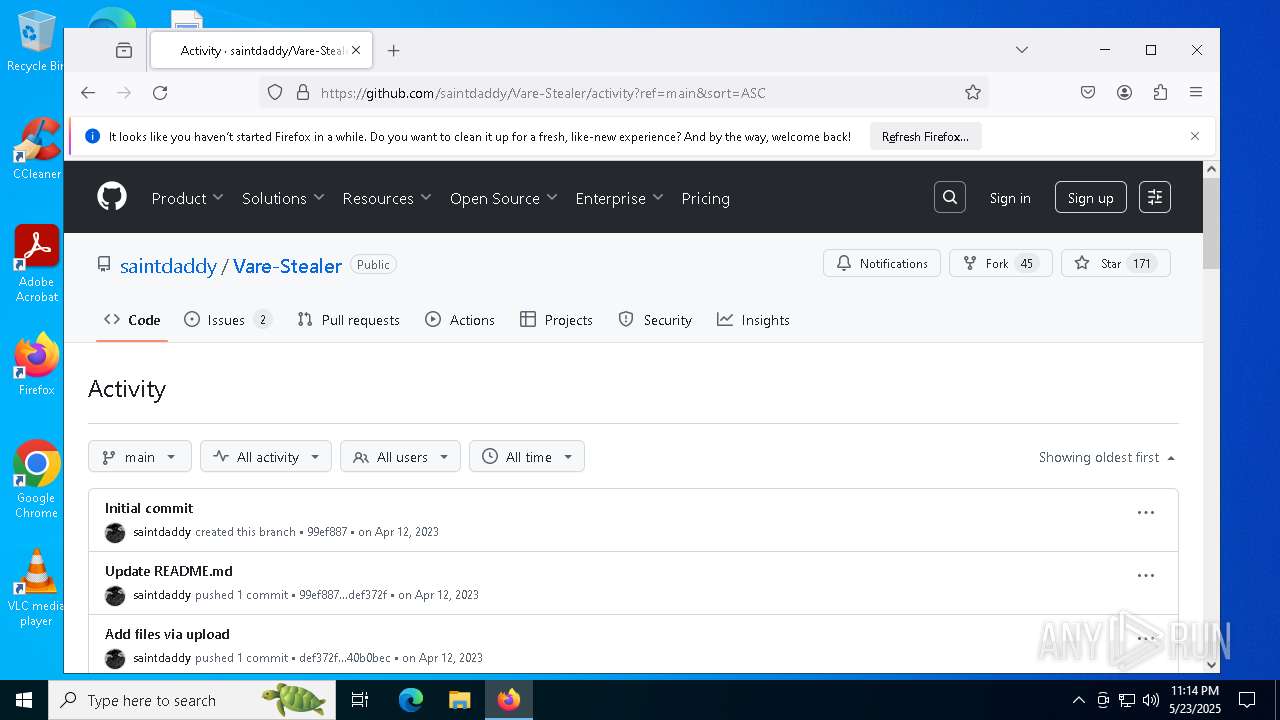Open the Google Chrome desktop shortcut
Viewport: 1280px width, 720px height.
pos(37,480)
